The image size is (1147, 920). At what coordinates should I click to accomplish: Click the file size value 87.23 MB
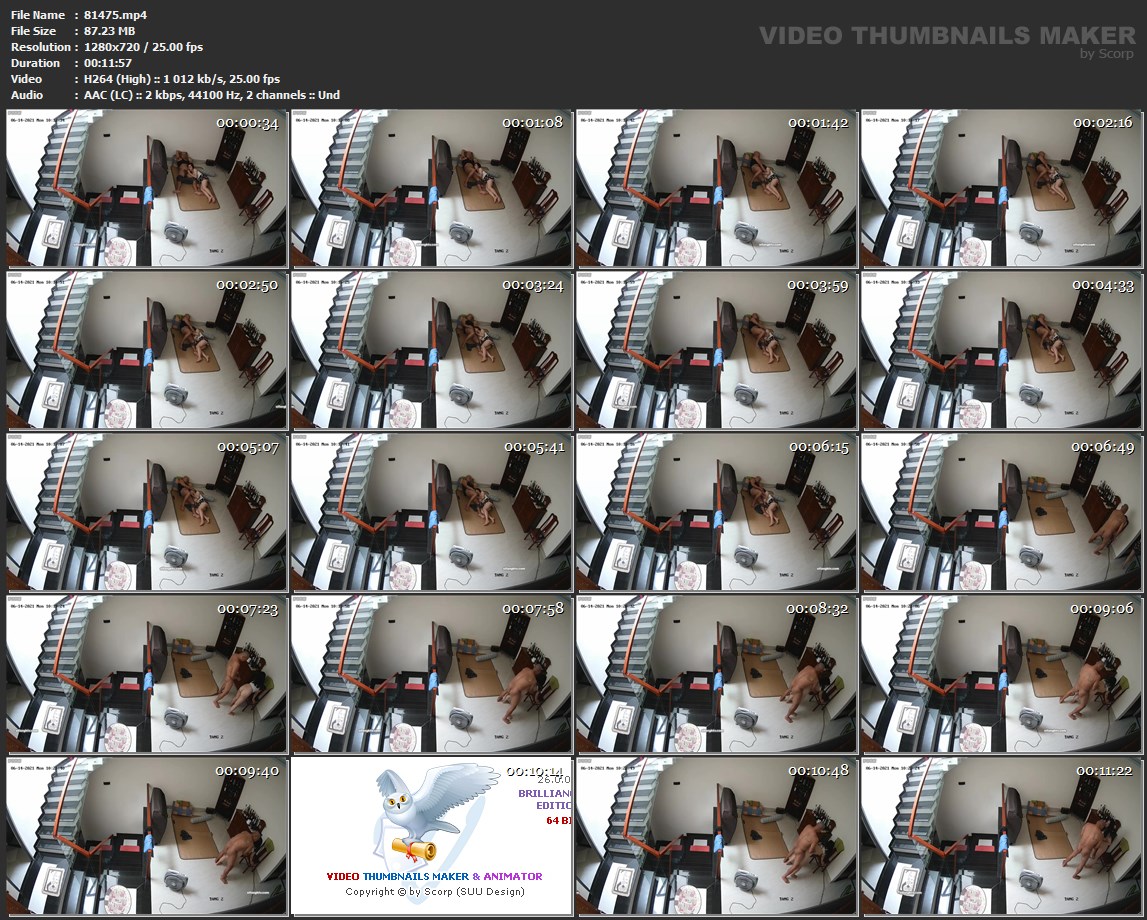tap(110, 31)
